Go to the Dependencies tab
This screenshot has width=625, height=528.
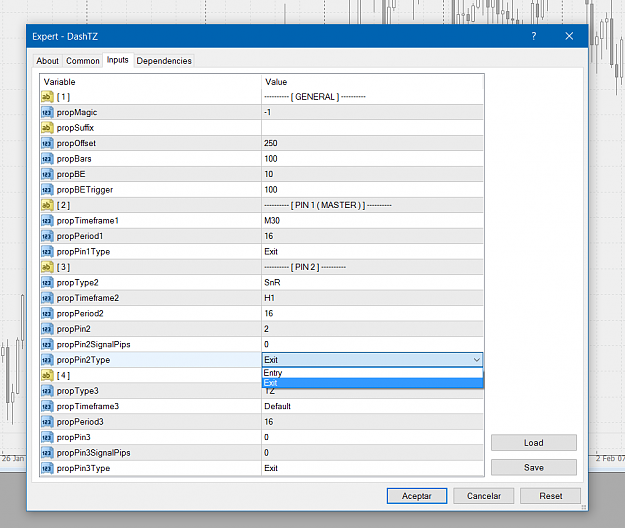point(164,61)
